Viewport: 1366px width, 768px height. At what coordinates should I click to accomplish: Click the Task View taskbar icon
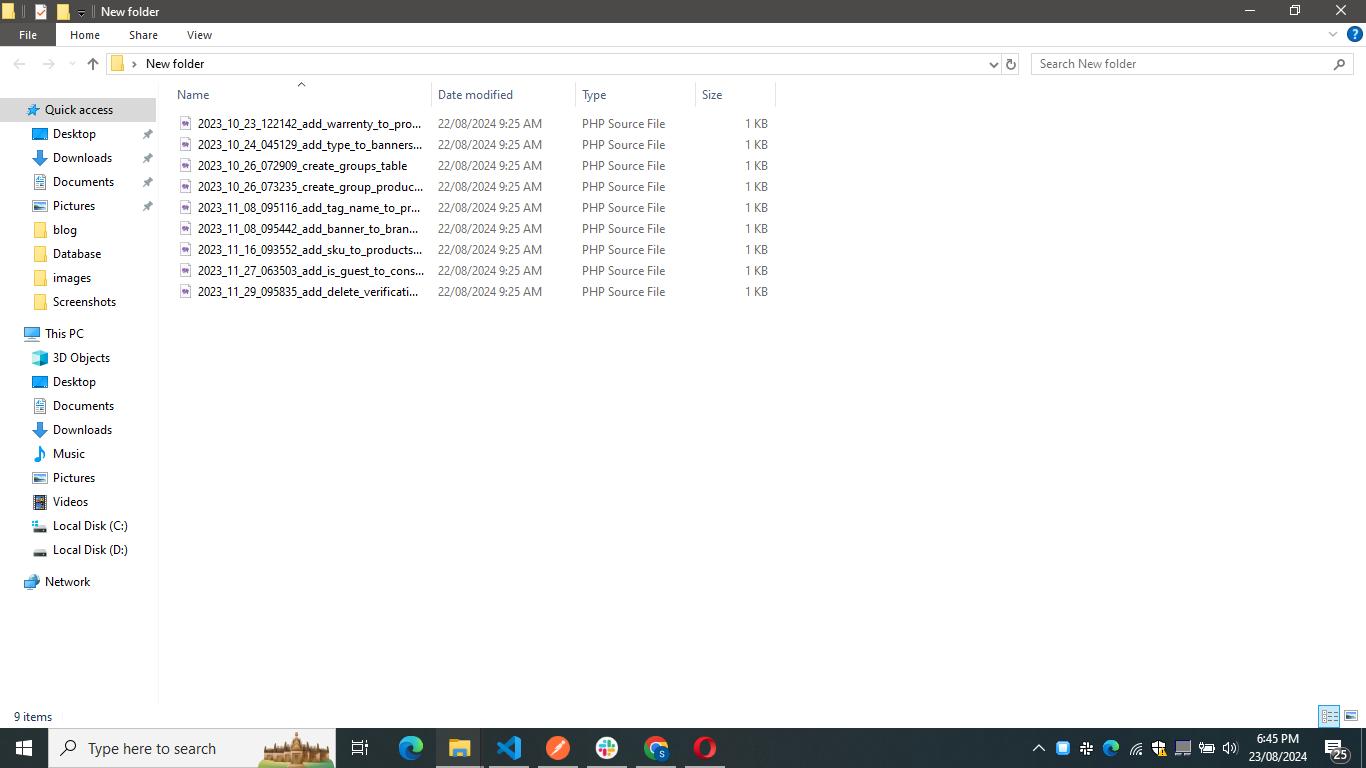click(360, 748)
